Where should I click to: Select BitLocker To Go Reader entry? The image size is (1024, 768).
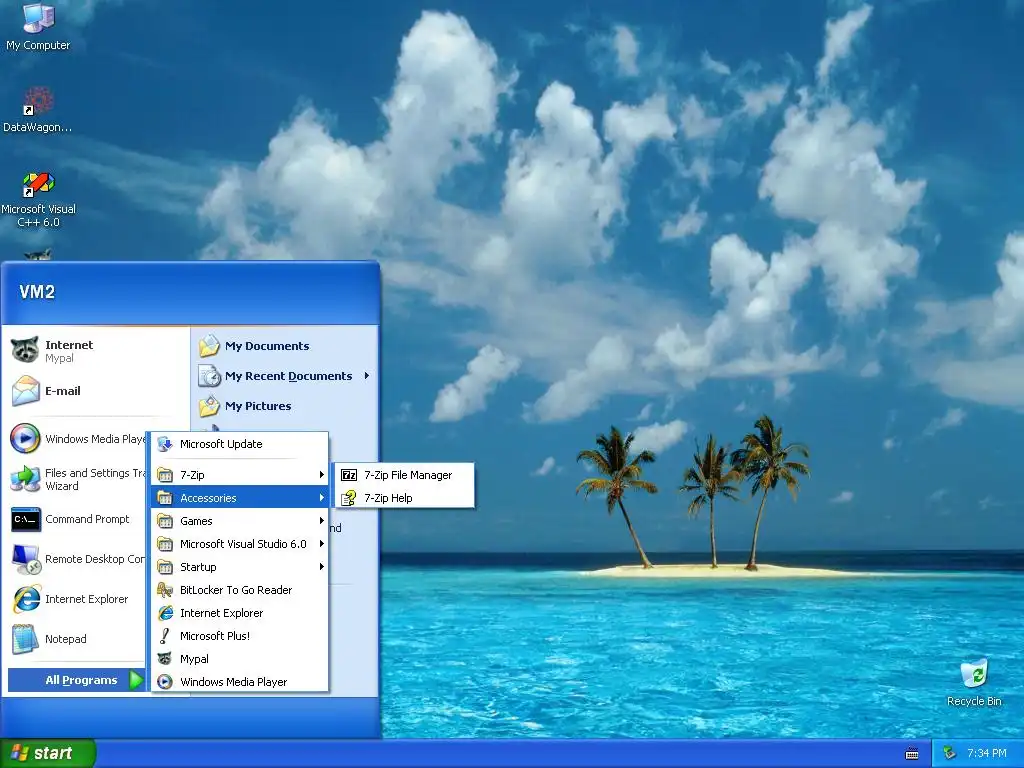pyautogui.click(x=240, y=590)
